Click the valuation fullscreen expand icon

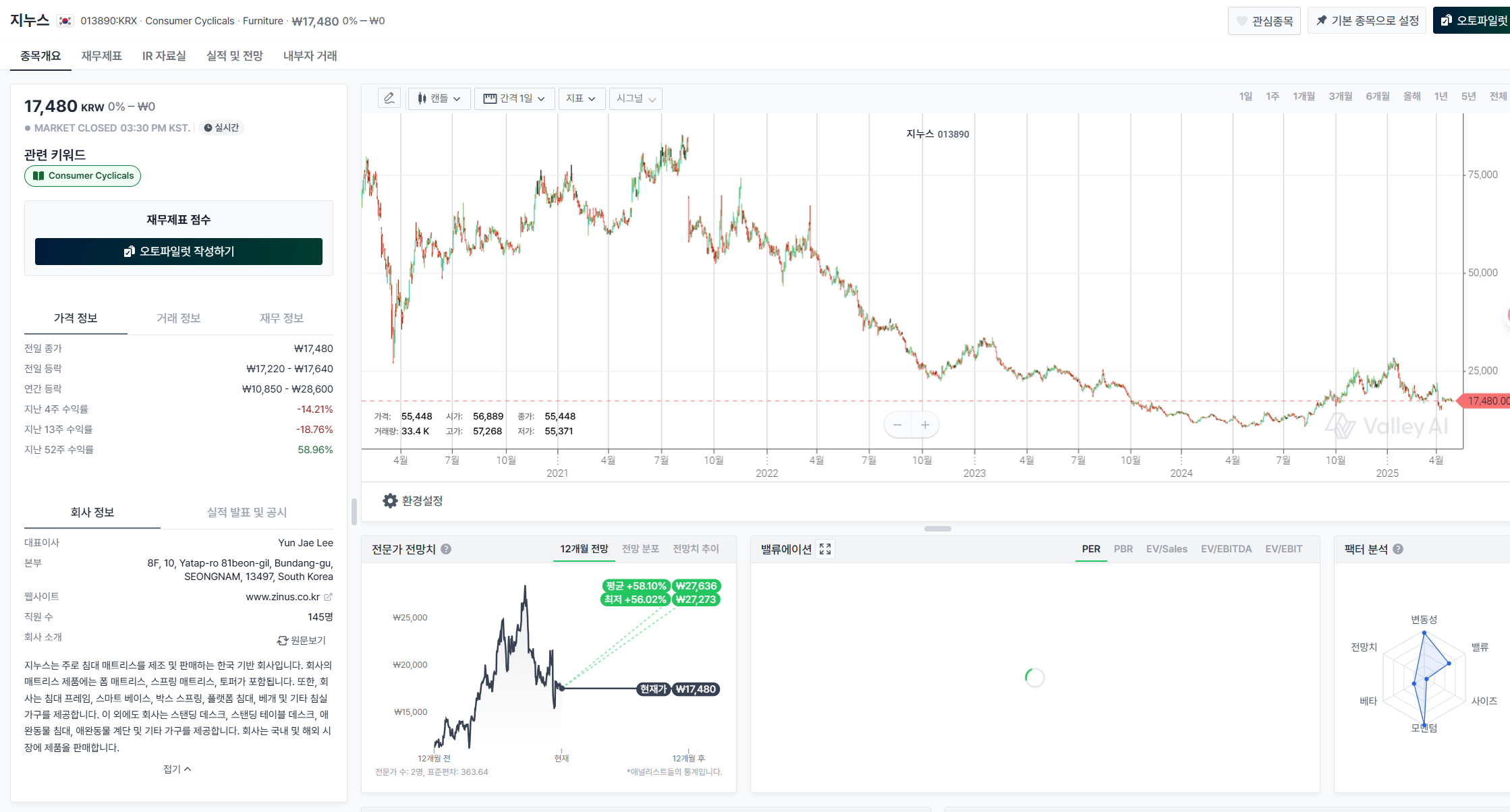825,549
